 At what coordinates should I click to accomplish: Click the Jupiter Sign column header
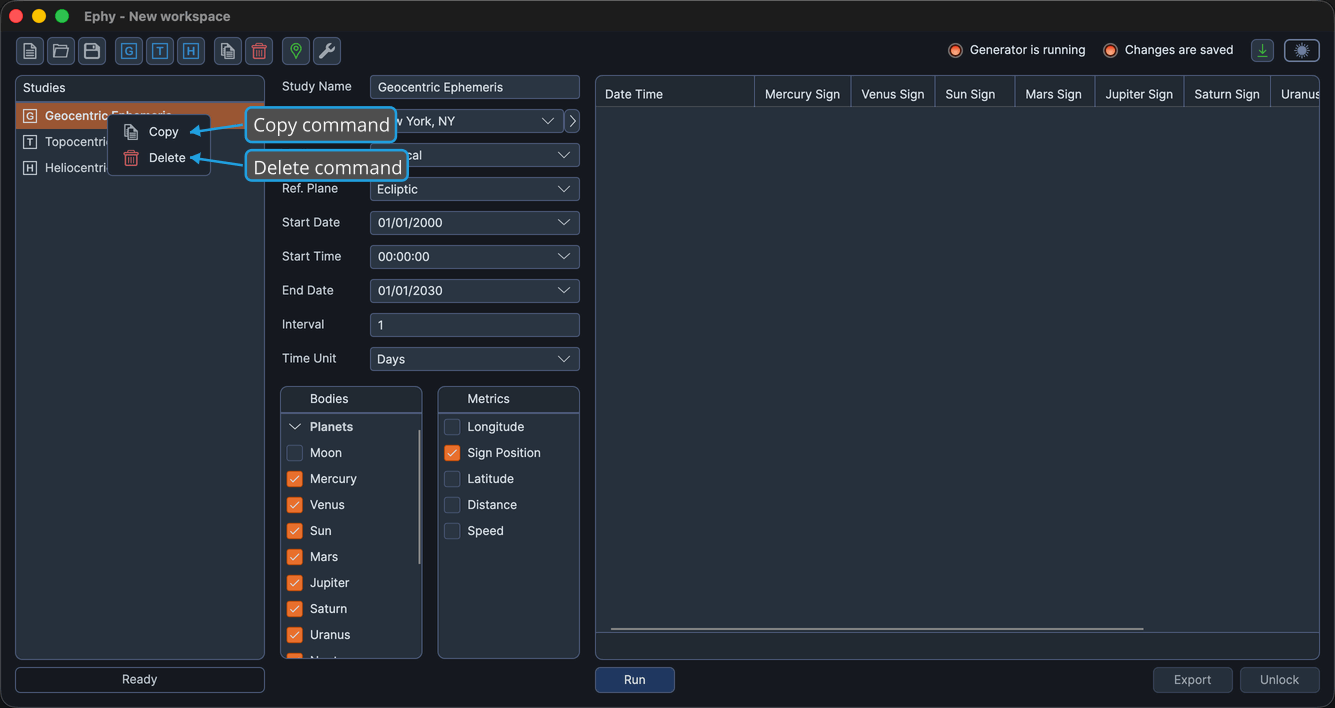pyautogui.click(x=1139, y=94)
